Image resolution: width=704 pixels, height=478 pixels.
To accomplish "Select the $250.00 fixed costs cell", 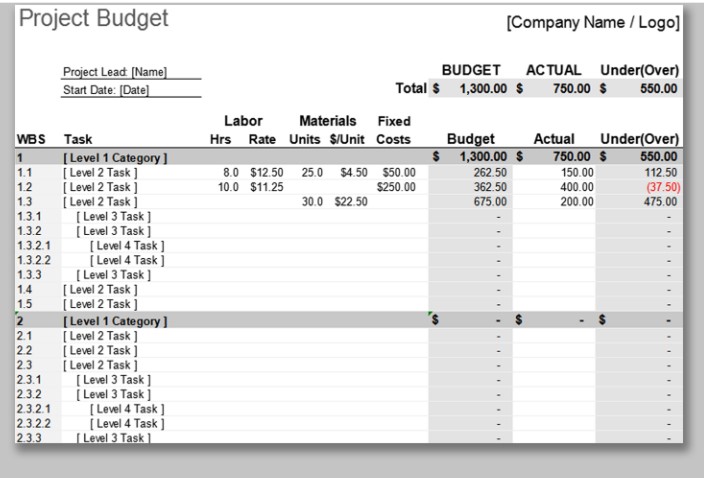I will (395, 186).
